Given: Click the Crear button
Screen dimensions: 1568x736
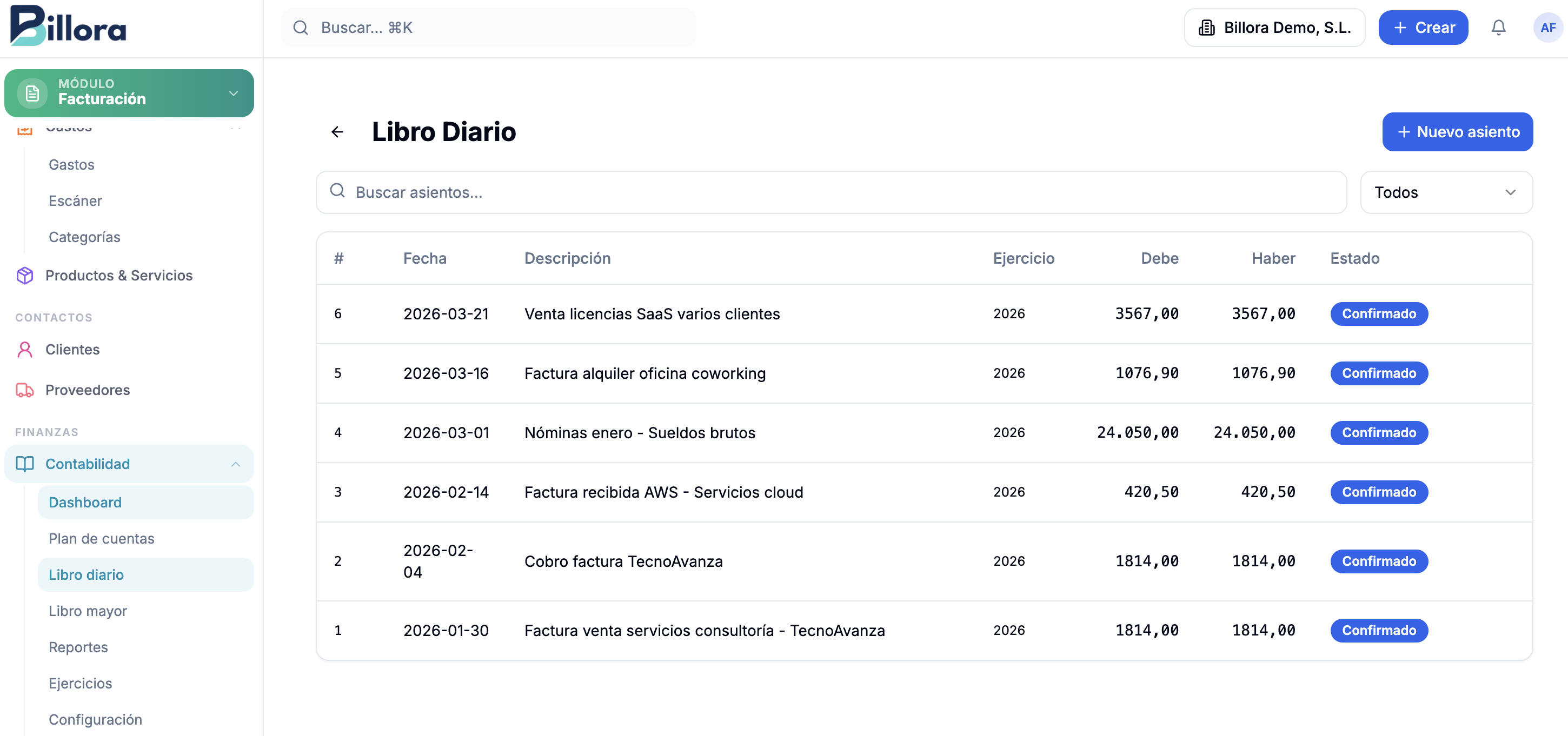Looking at the screenshot, I should pyautogui.click(x=1423, y=28).
